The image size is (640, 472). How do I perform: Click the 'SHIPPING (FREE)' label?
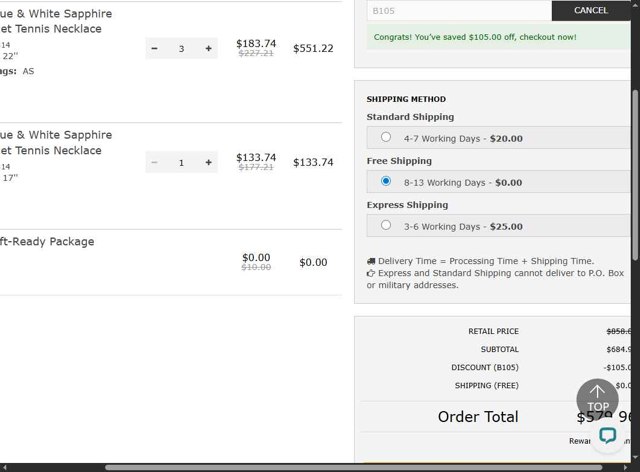(487, 385)
